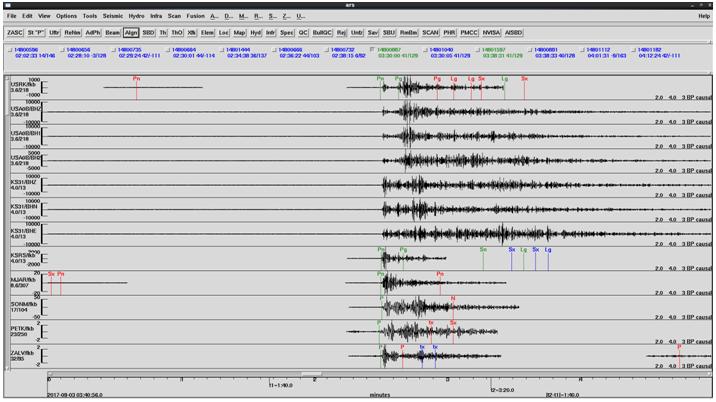716x402 pixels.
Task: Select the MJAR/fkb waveform channel label
Action: click(24, 279)
